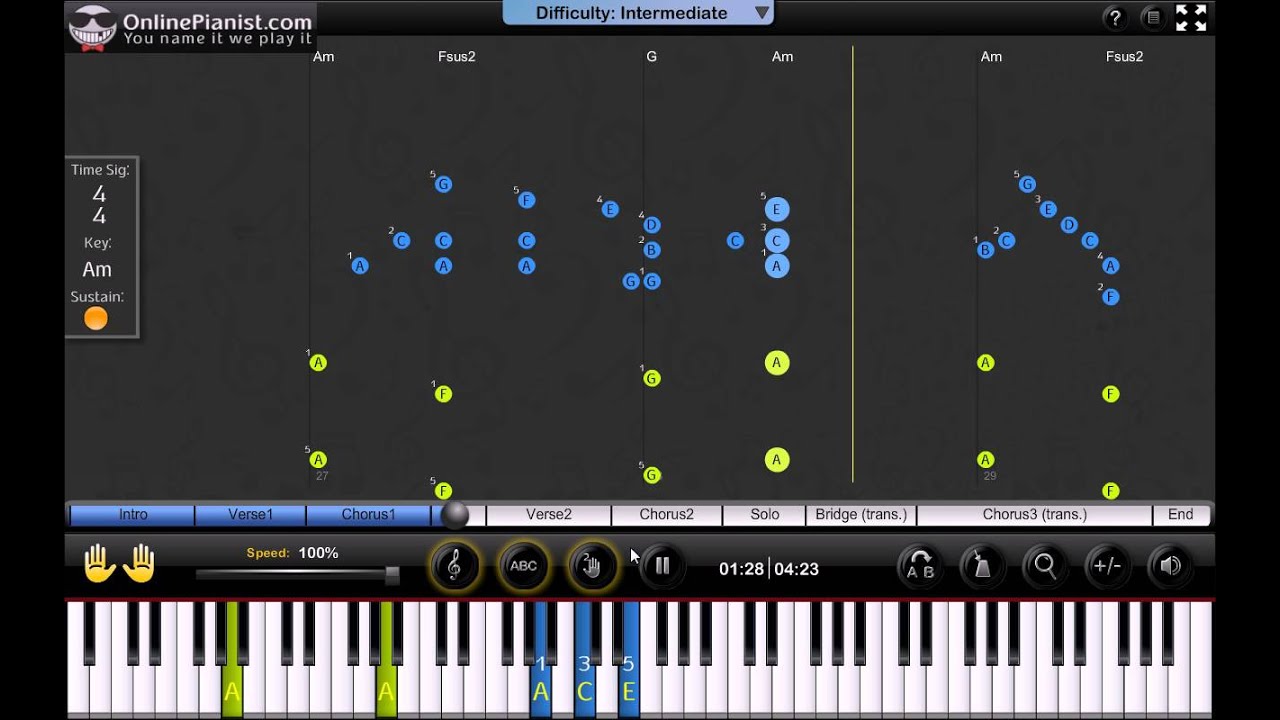The image size is (1280, 720).
Task: Toggle the right hand icon
Action: (140, 564)
